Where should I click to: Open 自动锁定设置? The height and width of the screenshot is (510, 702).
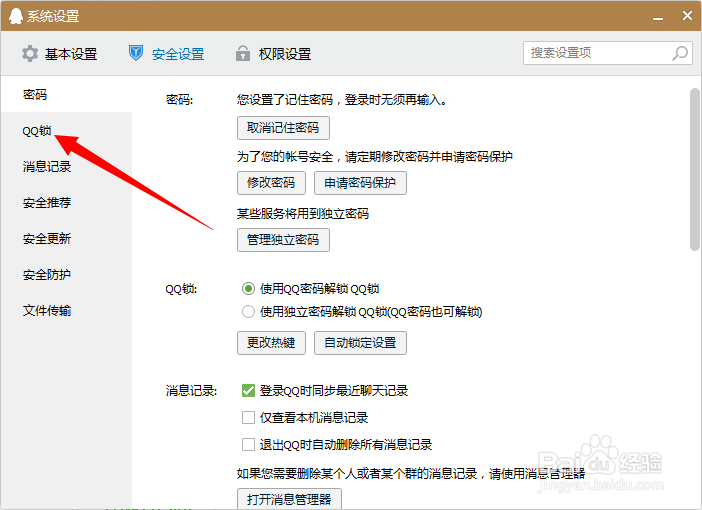360,343
